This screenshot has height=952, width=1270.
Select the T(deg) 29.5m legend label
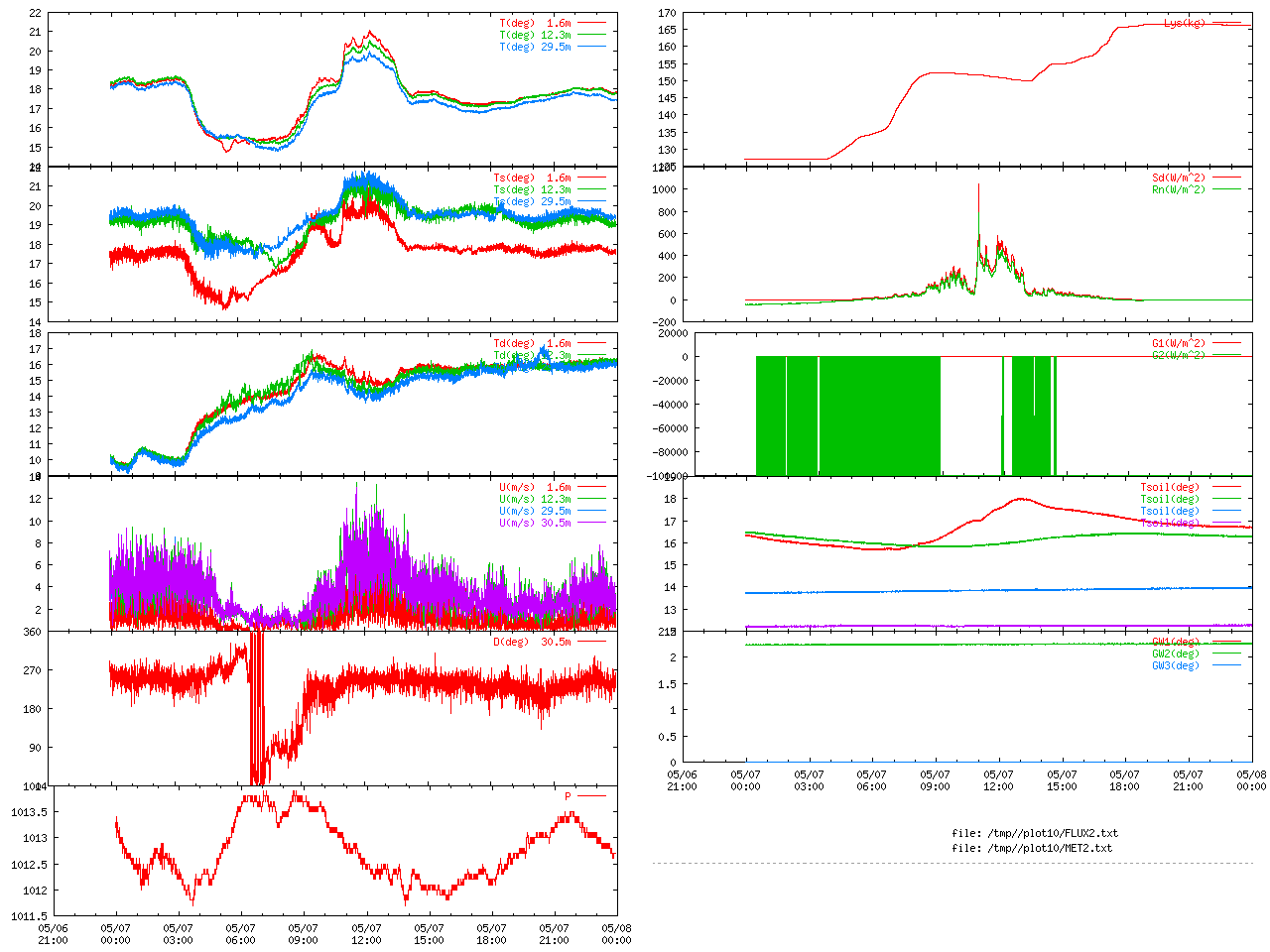point(535,47)
